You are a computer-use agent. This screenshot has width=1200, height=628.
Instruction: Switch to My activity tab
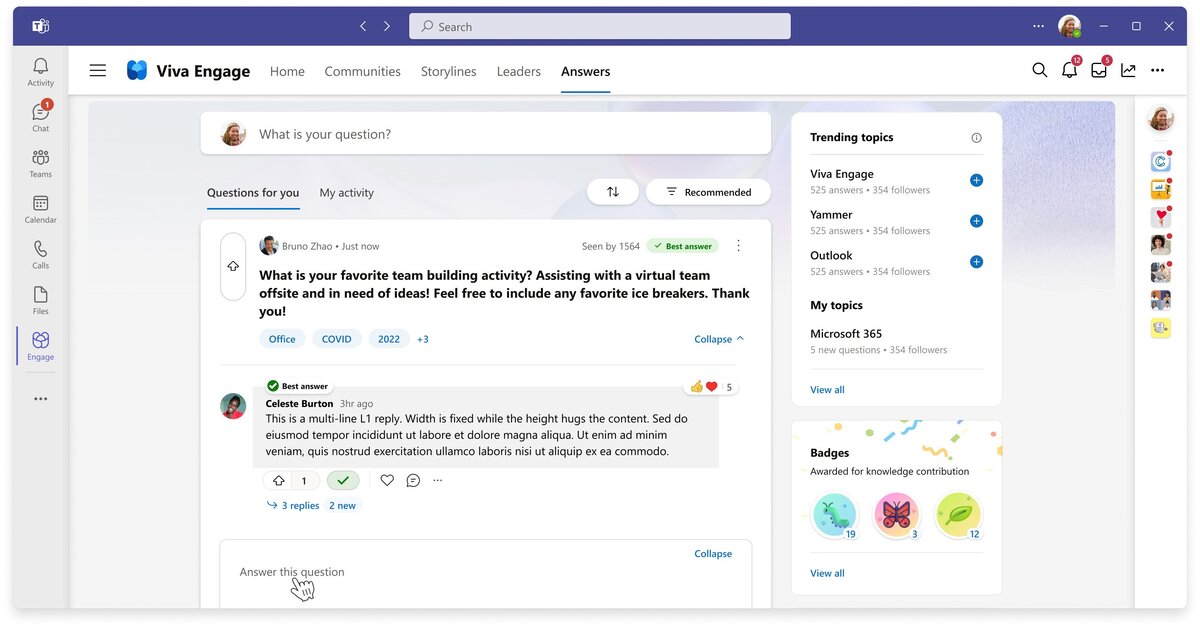pos(346,193)
